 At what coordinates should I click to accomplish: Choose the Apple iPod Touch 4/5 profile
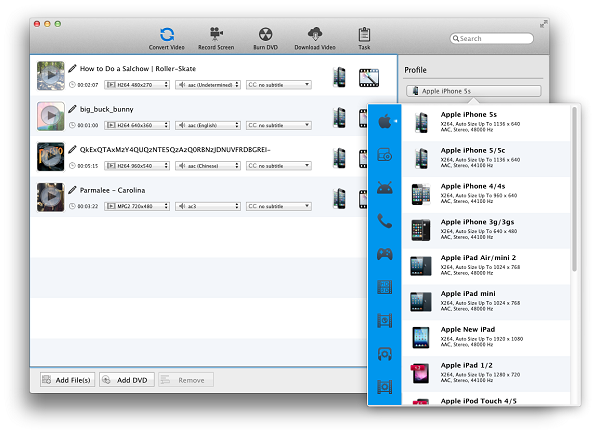coord(486,399)
